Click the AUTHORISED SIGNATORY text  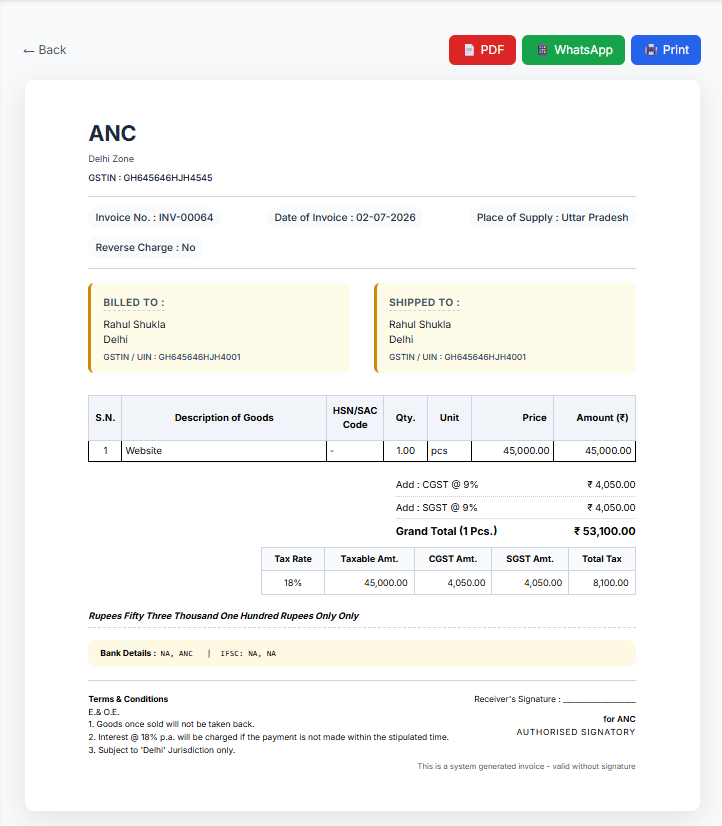tap(576, 732)
